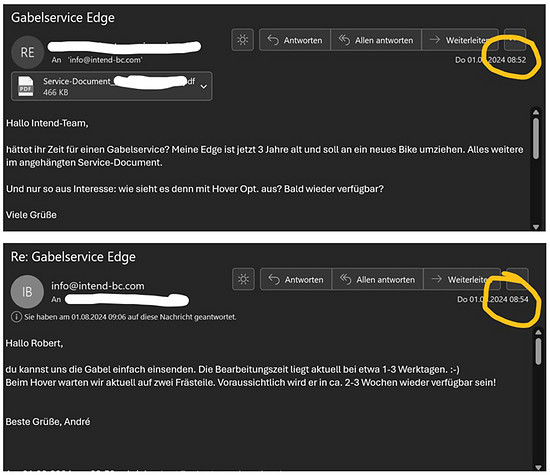Screen dimensions: 550x475
Task: Toggle dark mode sun icon in first email
Action: (243, 40)
